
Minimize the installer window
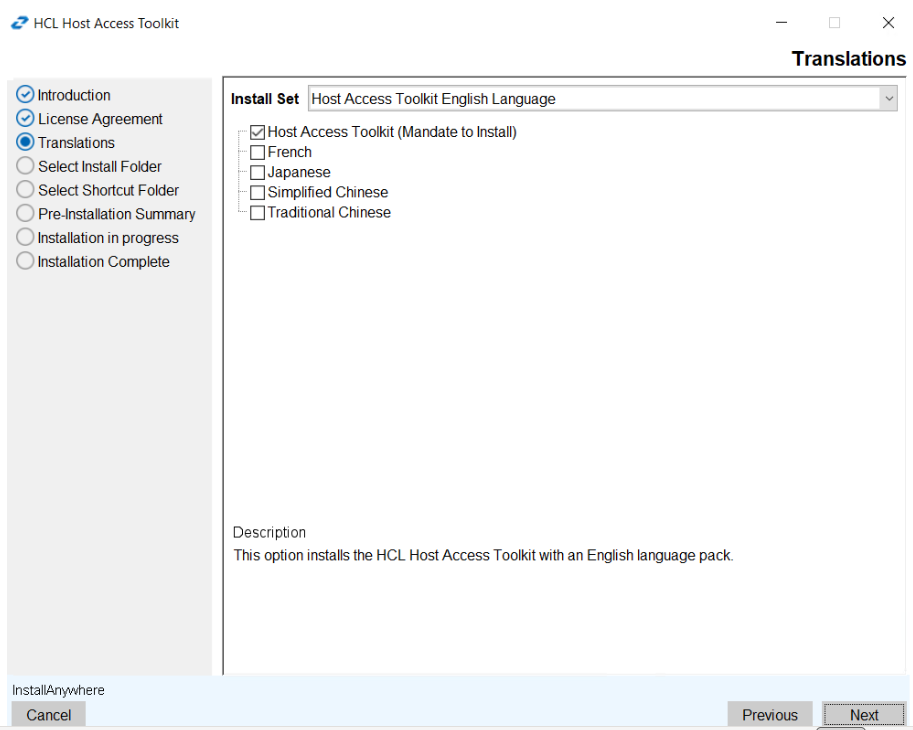click(x=781, y=23)
